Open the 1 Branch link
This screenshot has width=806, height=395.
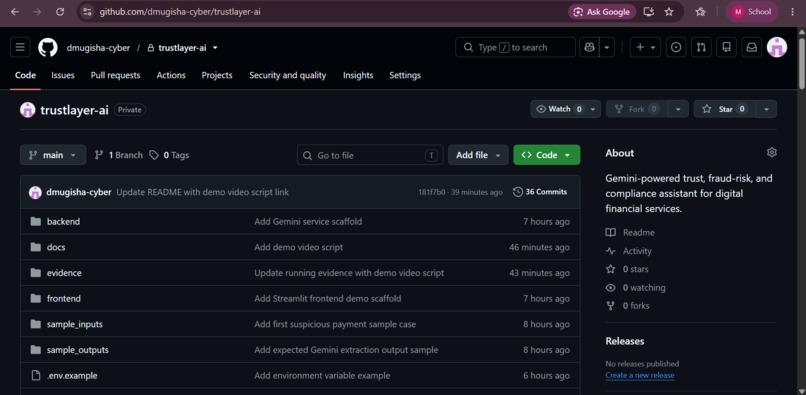pos(119,155)
